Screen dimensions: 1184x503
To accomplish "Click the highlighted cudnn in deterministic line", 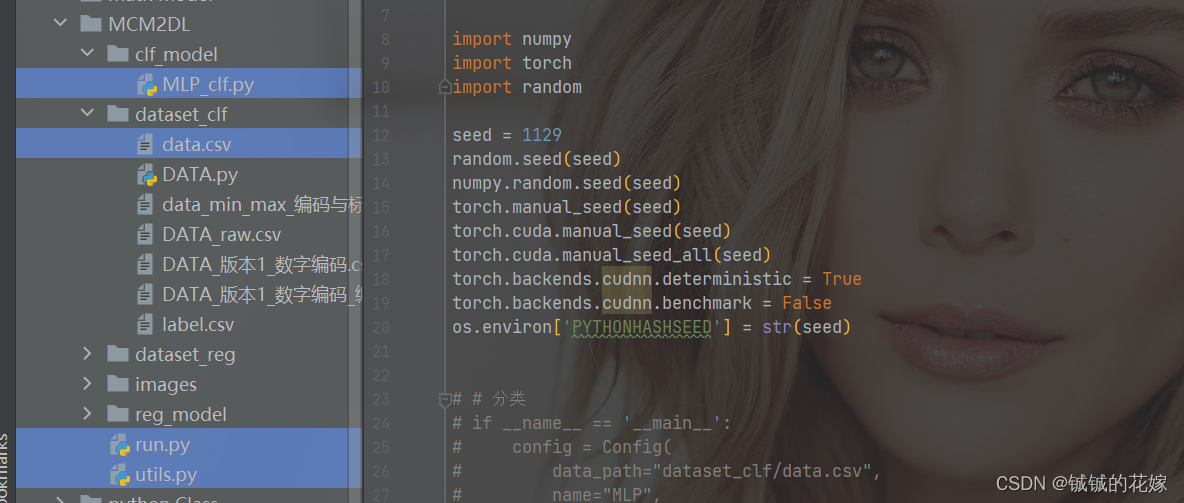I will 627,279.
